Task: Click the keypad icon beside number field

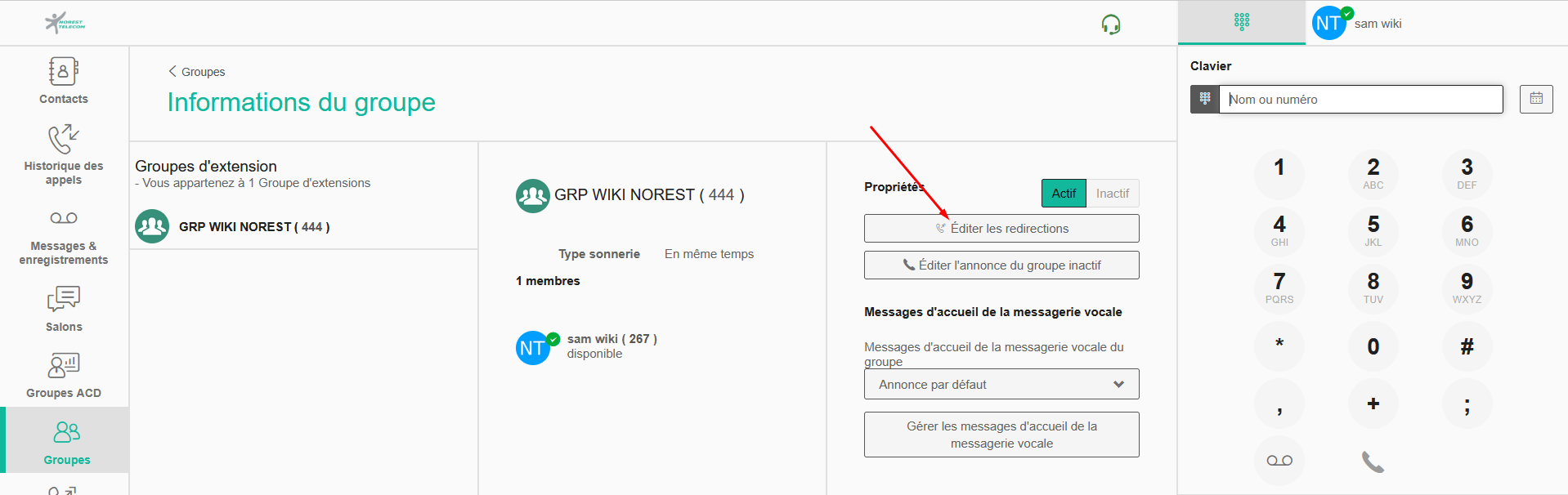Action: pyautogui.click(x=1204, y=99)
